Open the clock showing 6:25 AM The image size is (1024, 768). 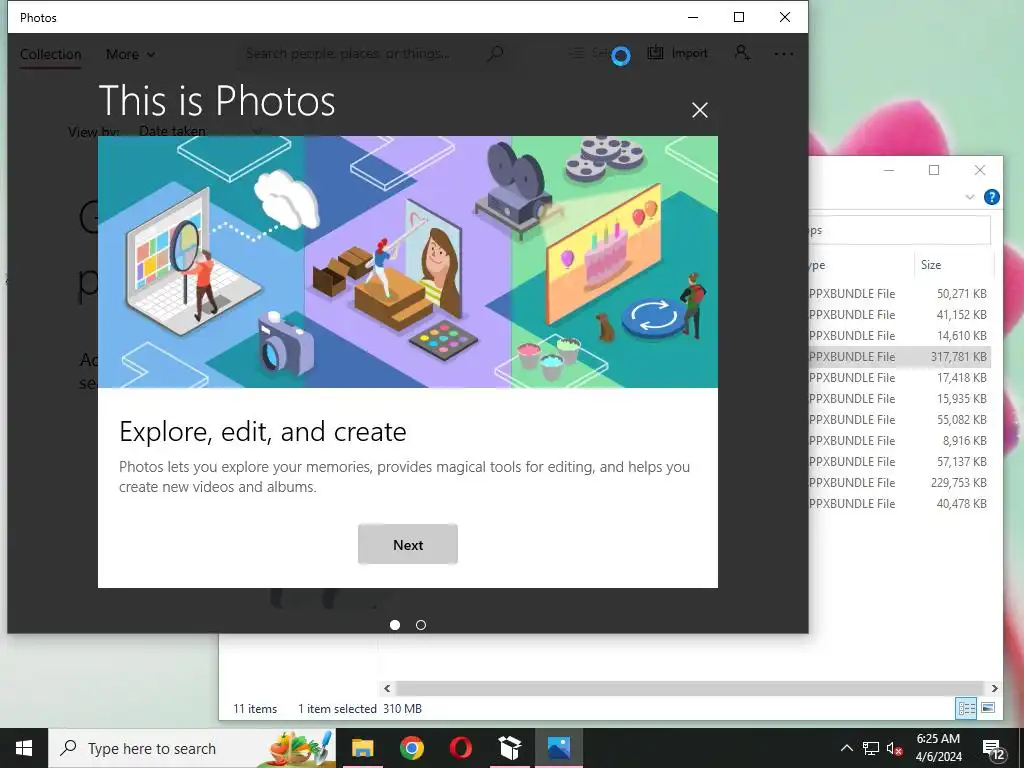[938, 748]
